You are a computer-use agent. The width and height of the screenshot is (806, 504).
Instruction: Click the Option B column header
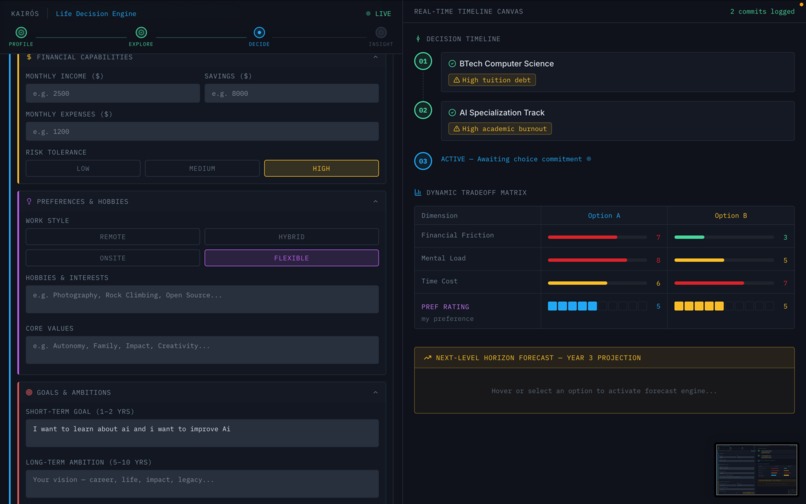[x=730, y=215]
